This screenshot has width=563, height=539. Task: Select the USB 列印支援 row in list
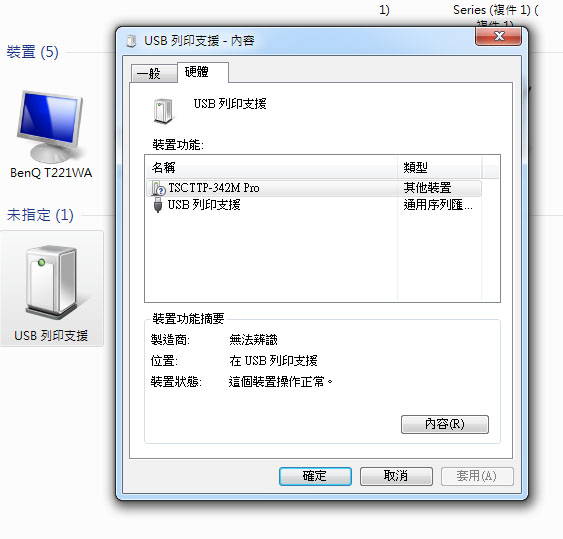pyautogui.click(x=313, y=205)
